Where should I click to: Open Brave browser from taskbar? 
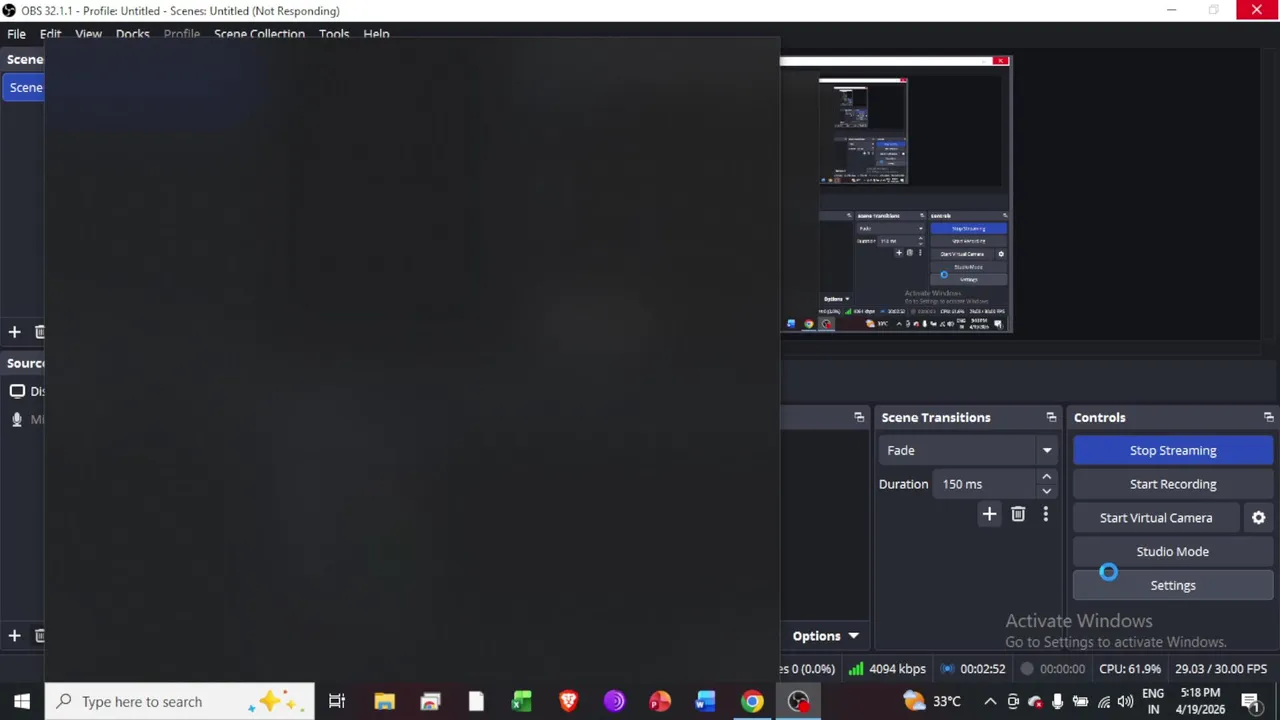click(568, 702)
